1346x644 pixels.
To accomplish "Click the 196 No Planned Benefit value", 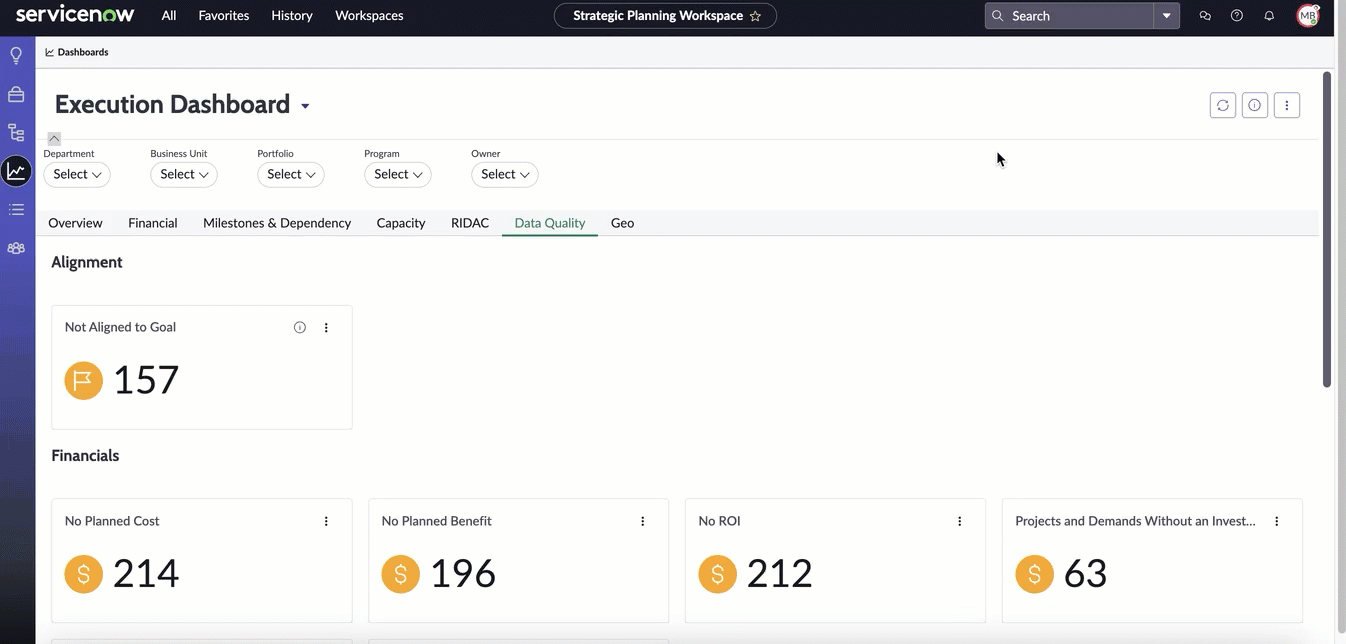I will click(463, 574).
